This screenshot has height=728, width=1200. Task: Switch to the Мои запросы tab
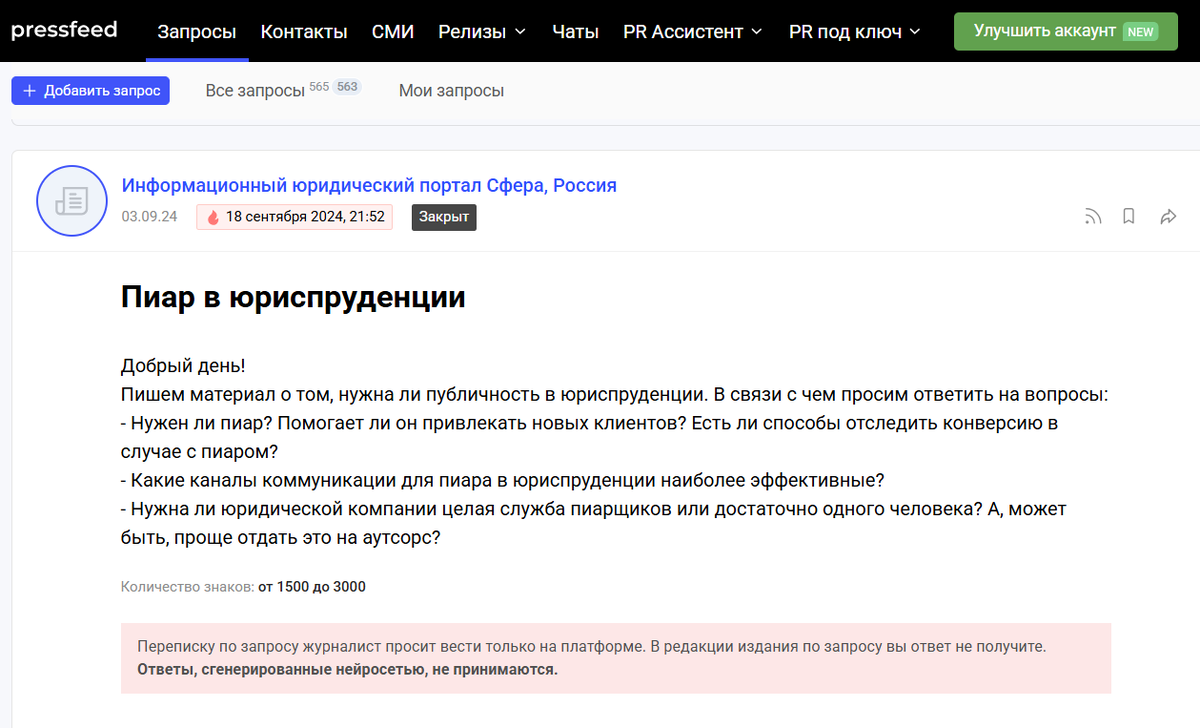click(x=451, y=90)
